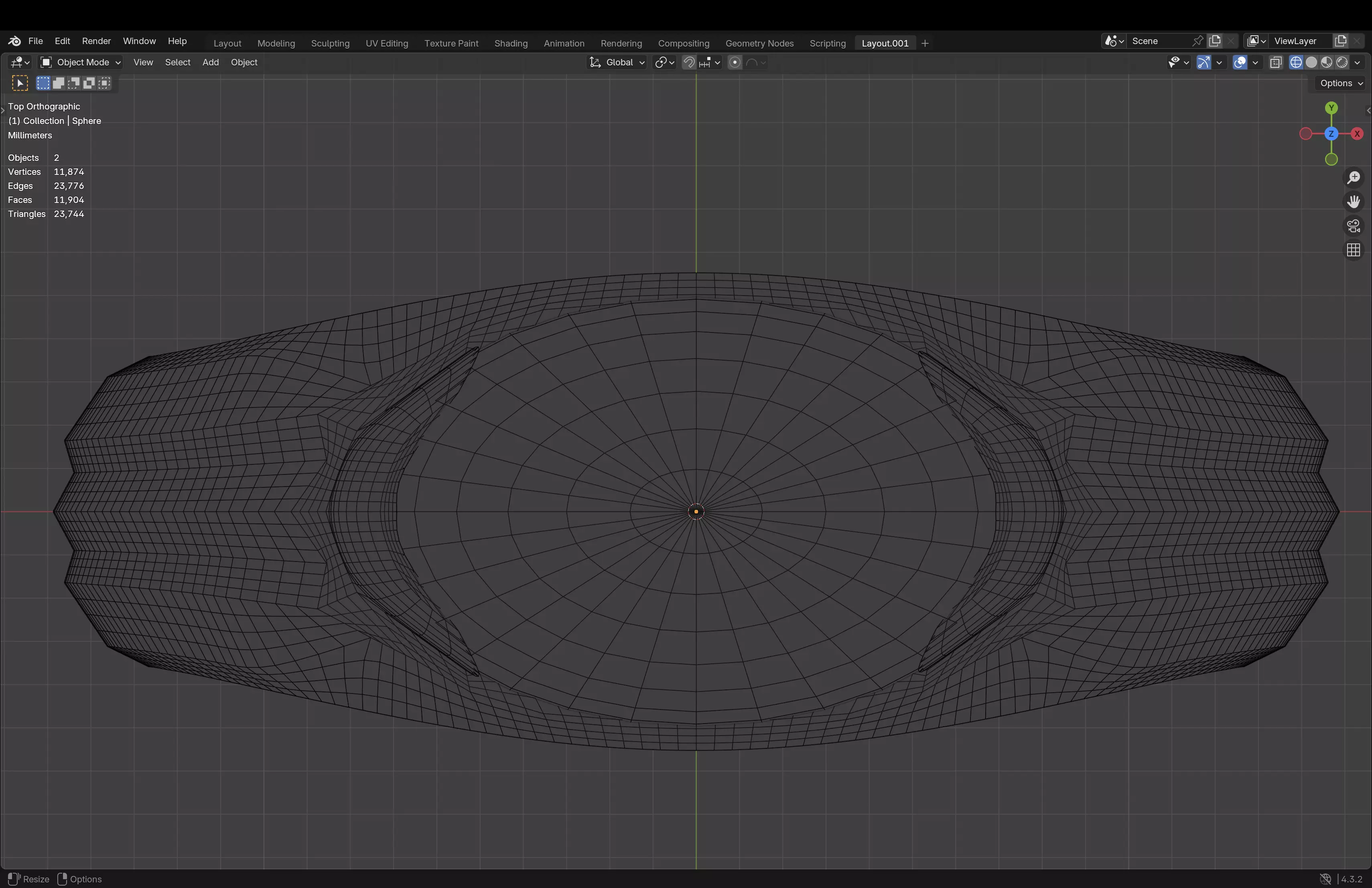Click the negative Y axis gizmo circle
The height and width of the screenshot is (888, 1372).
[1331, 160]
